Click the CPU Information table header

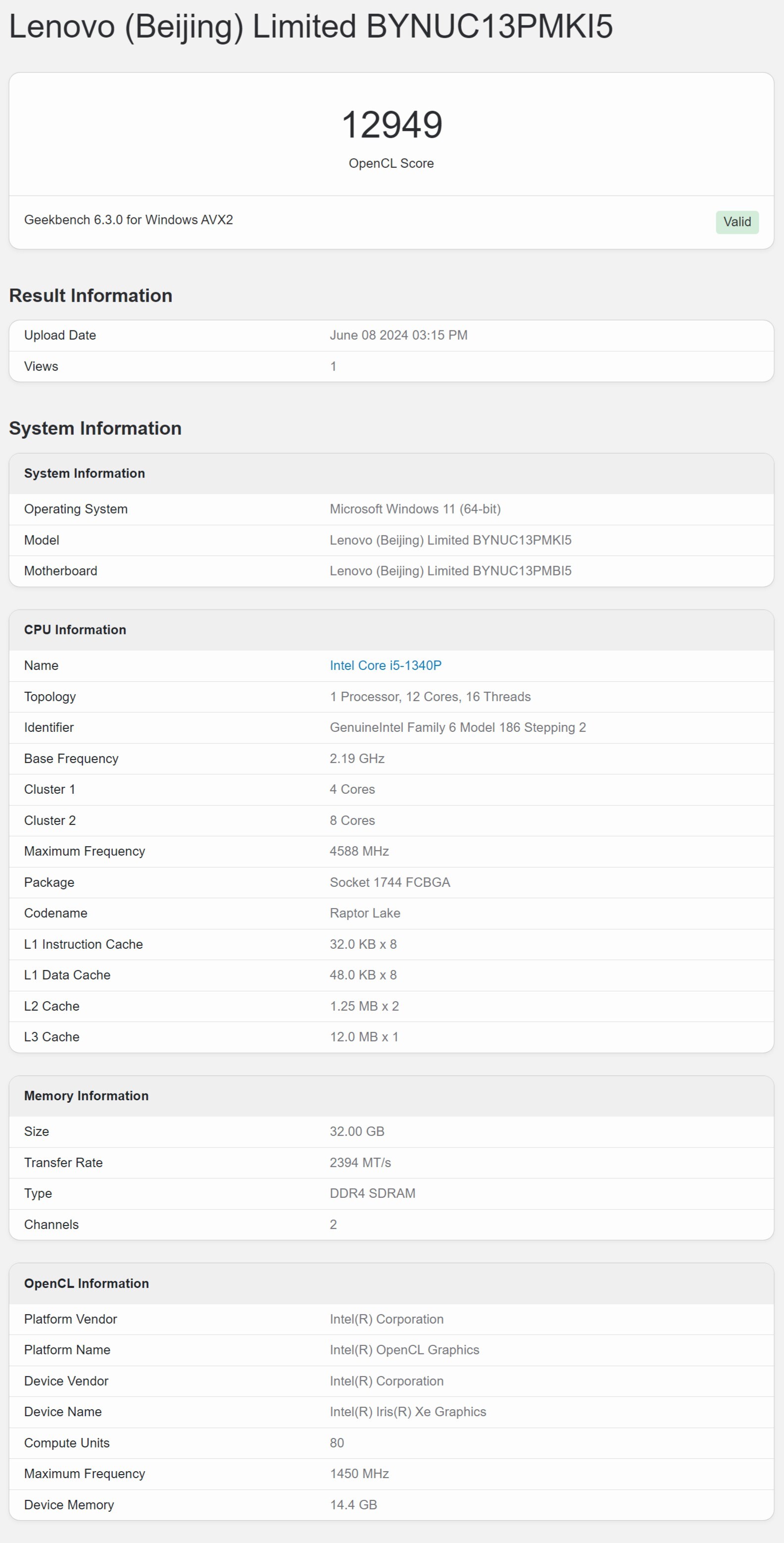tap(75, 629)
